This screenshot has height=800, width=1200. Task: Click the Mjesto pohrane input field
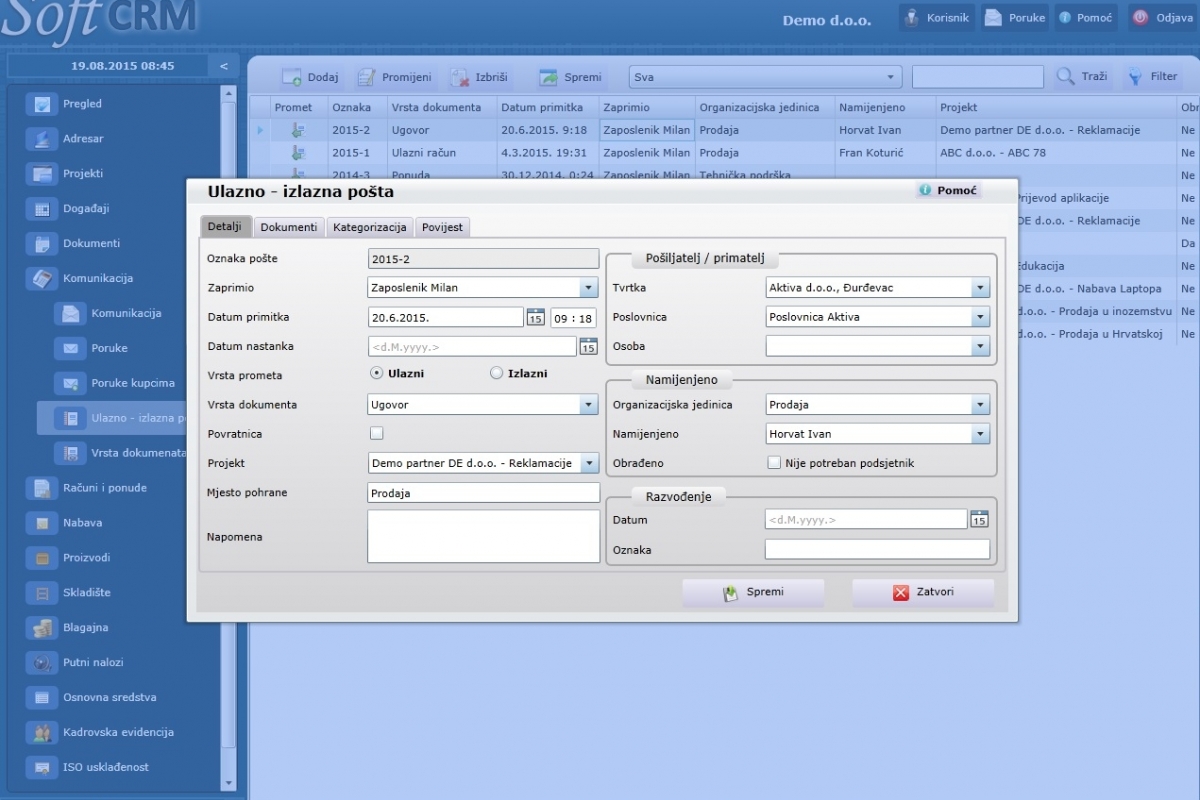(483, 493)
